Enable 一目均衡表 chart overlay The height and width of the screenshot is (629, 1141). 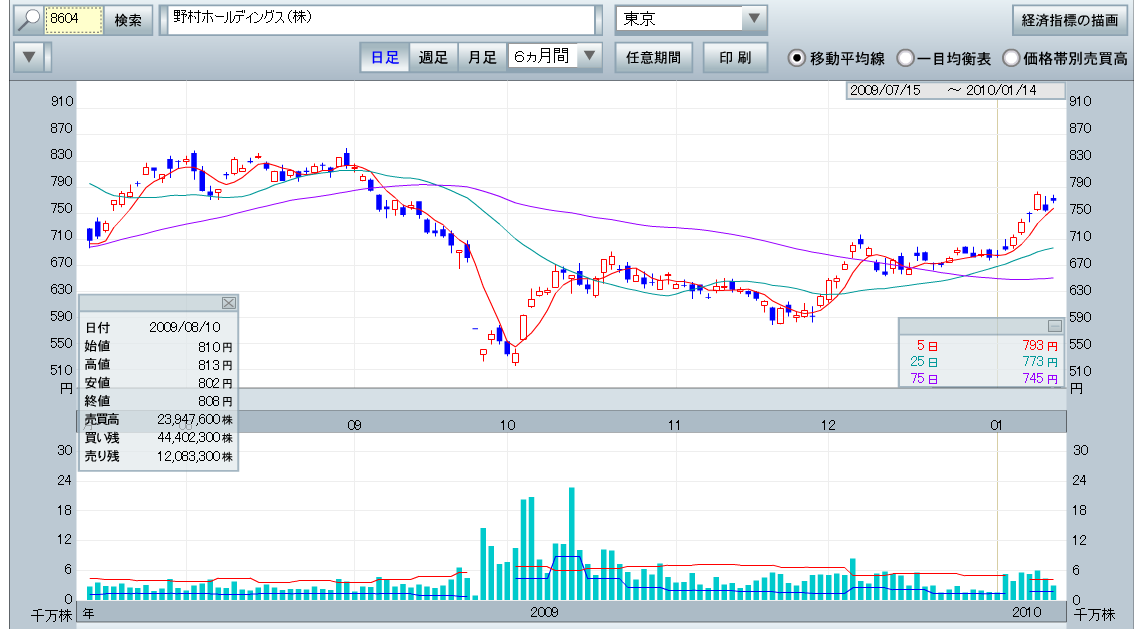[905, 58]
